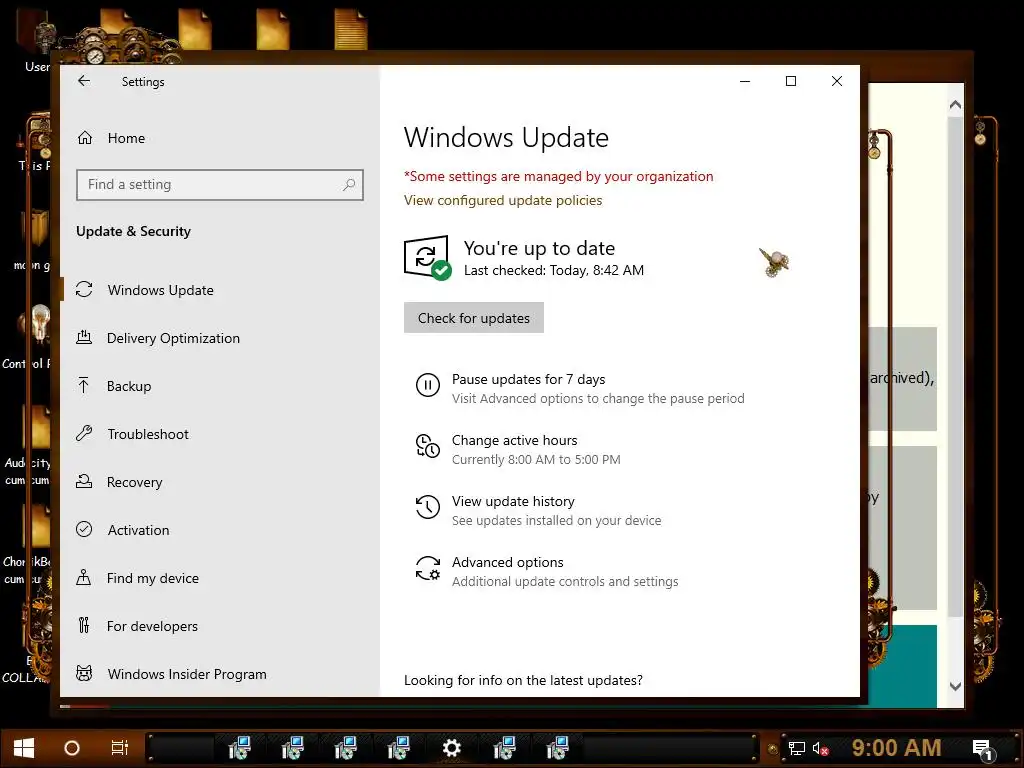
Task: Open Cortana circle on the taskbar
Action: click(72, 748)
